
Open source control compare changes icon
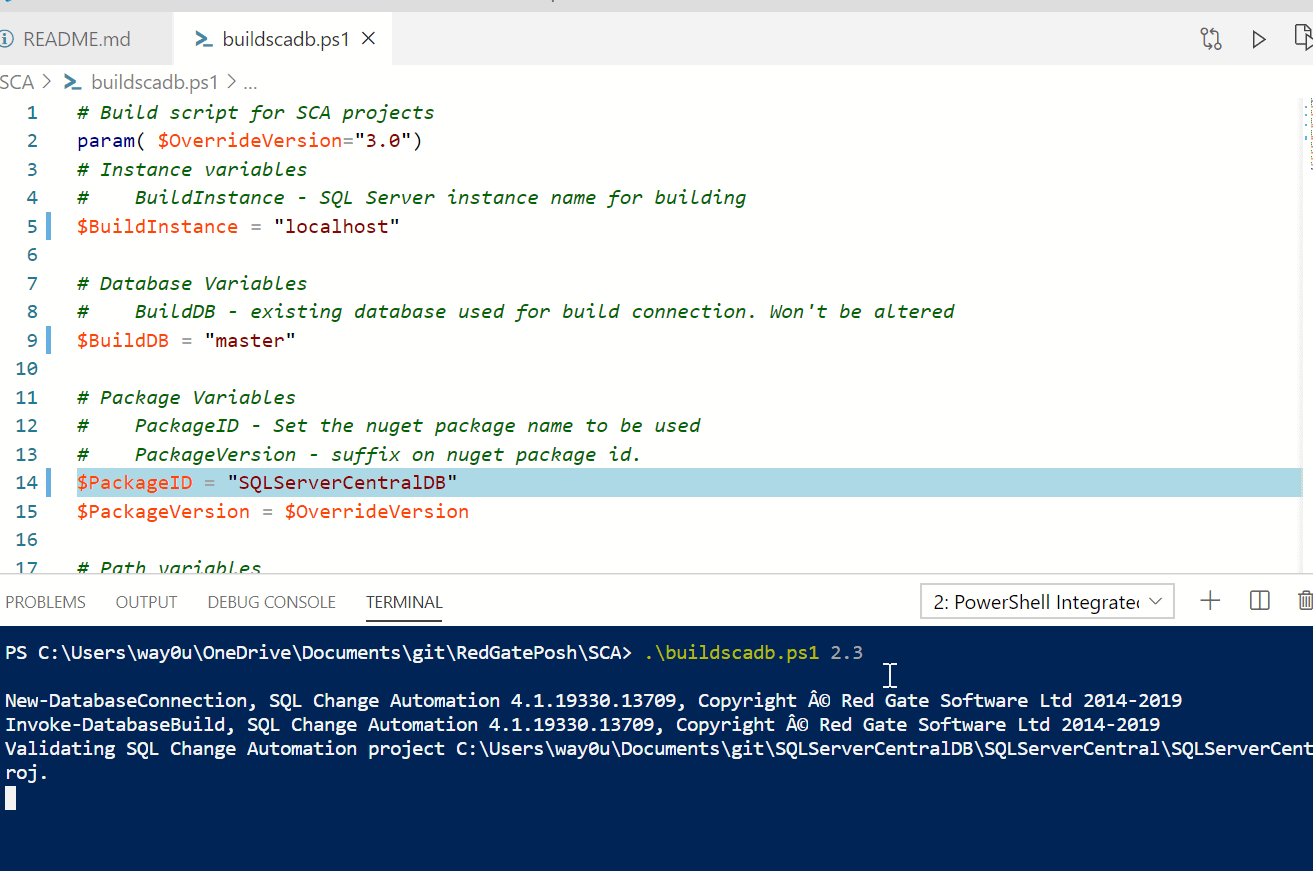(x=1211, y=38)
